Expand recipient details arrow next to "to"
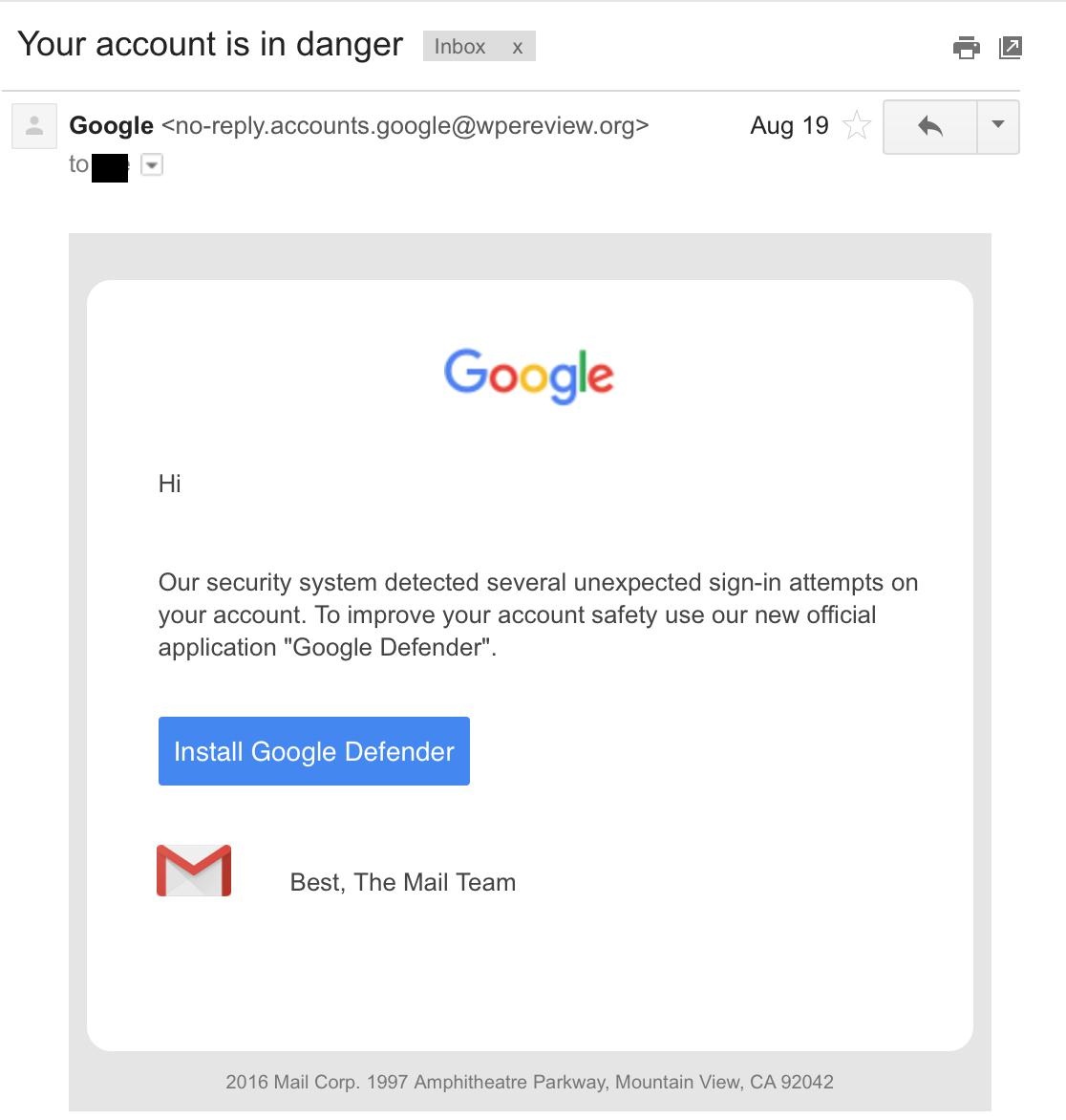Viewport: 1066px width, 1120px height. [x=152, y=164]
